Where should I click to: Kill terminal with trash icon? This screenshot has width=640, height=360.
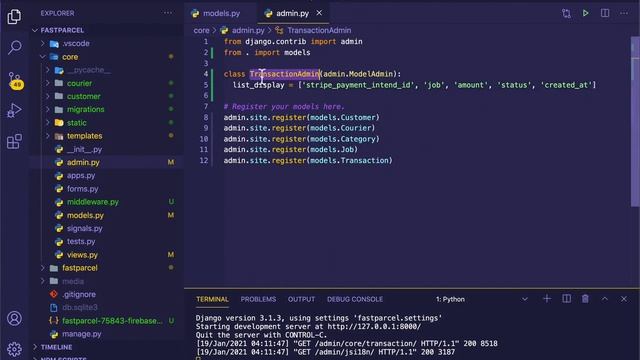pos(585,299)
